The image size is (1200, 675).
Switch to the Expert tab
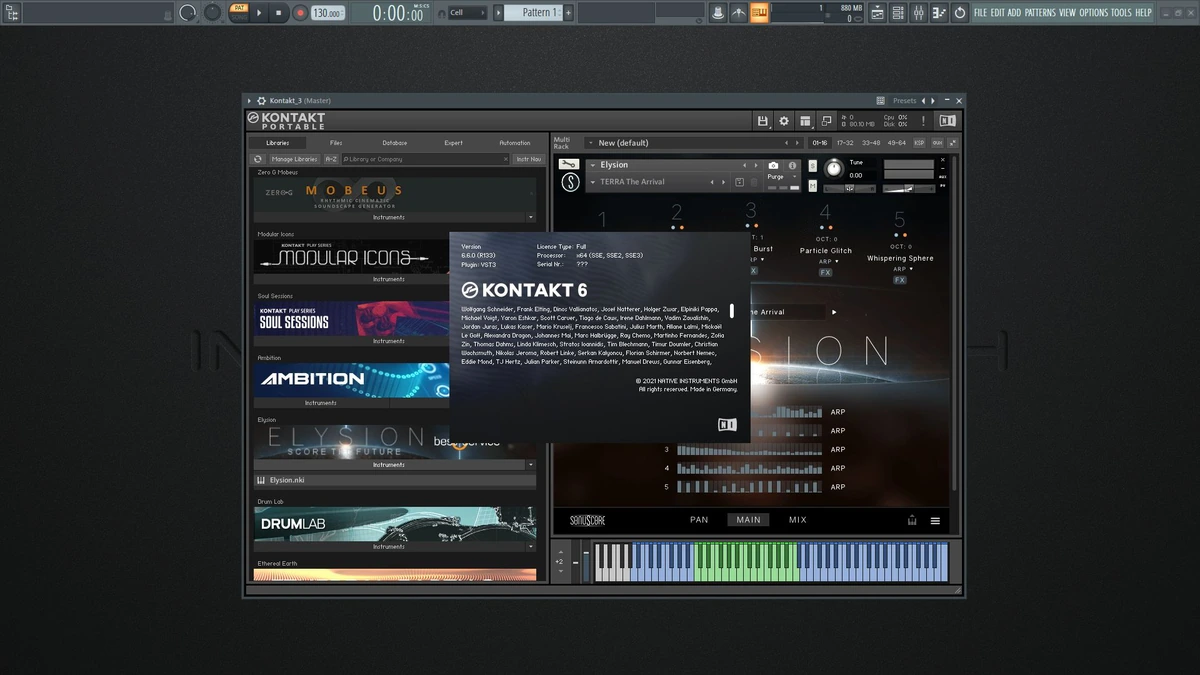pyautogui.click(x=453, y=143)
